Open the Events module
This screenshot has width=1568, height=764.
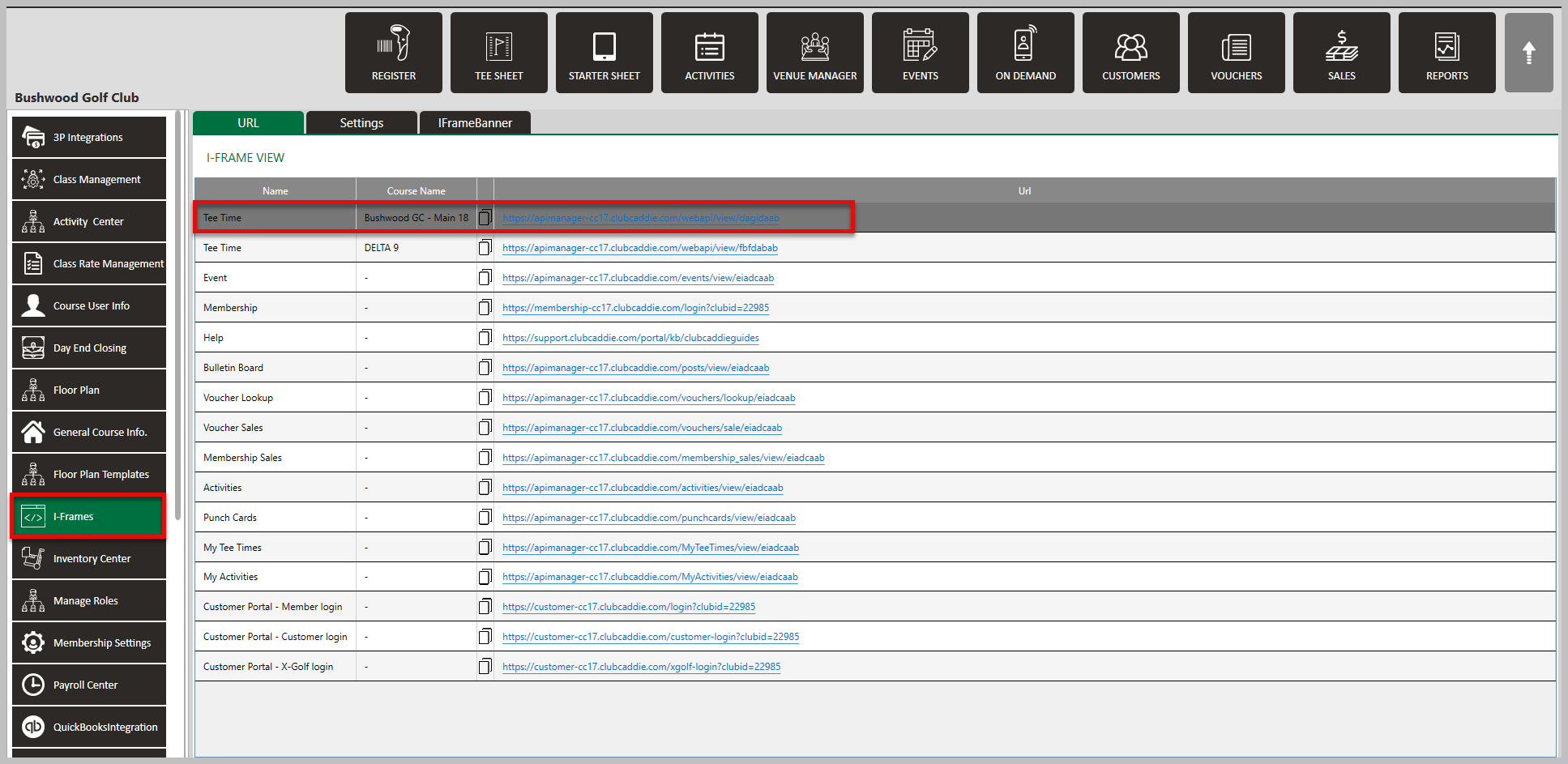click(x=921, y=53)
